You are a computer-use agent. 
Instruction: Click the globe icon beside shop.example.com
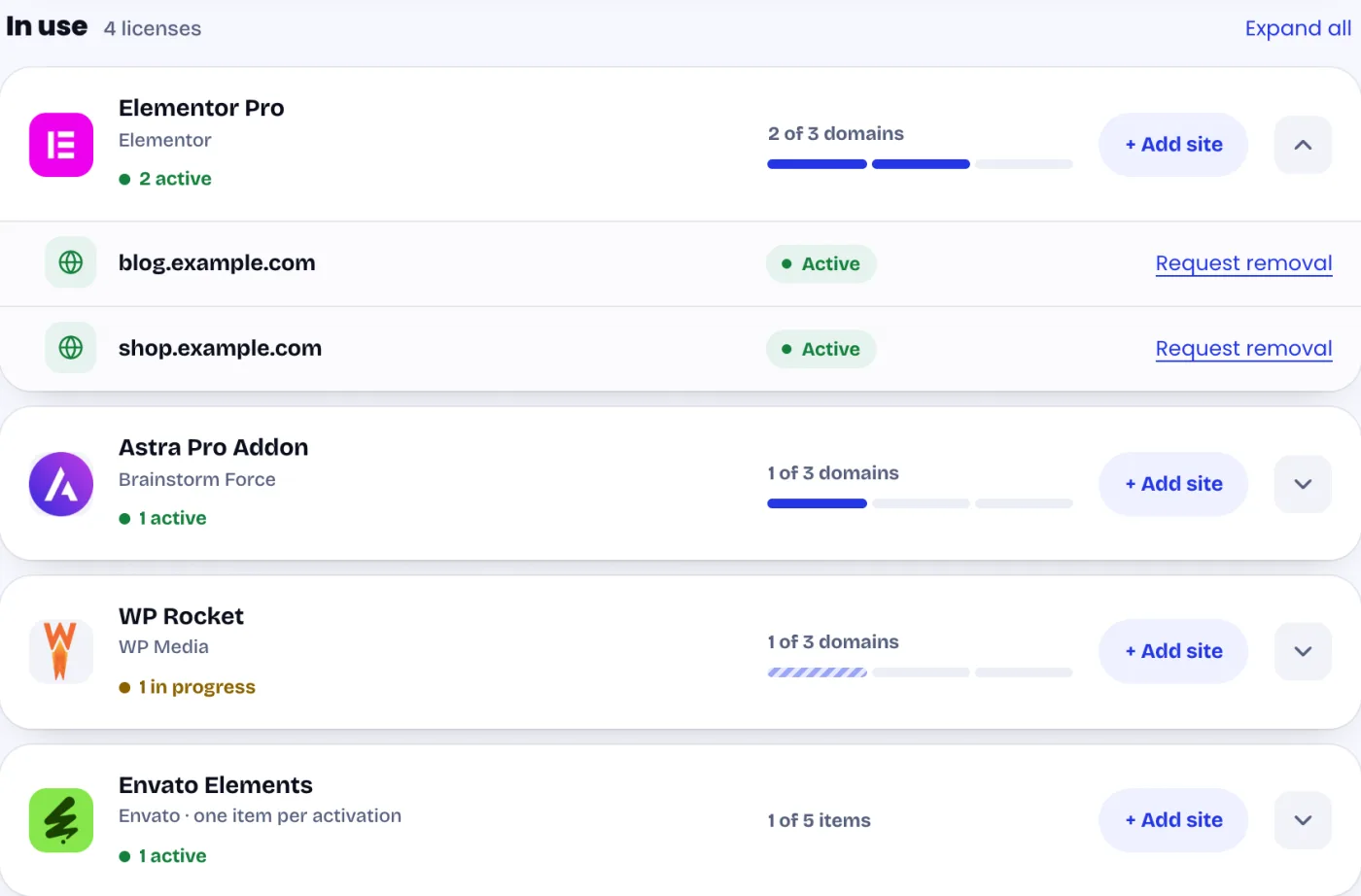(x=71, y=348)
